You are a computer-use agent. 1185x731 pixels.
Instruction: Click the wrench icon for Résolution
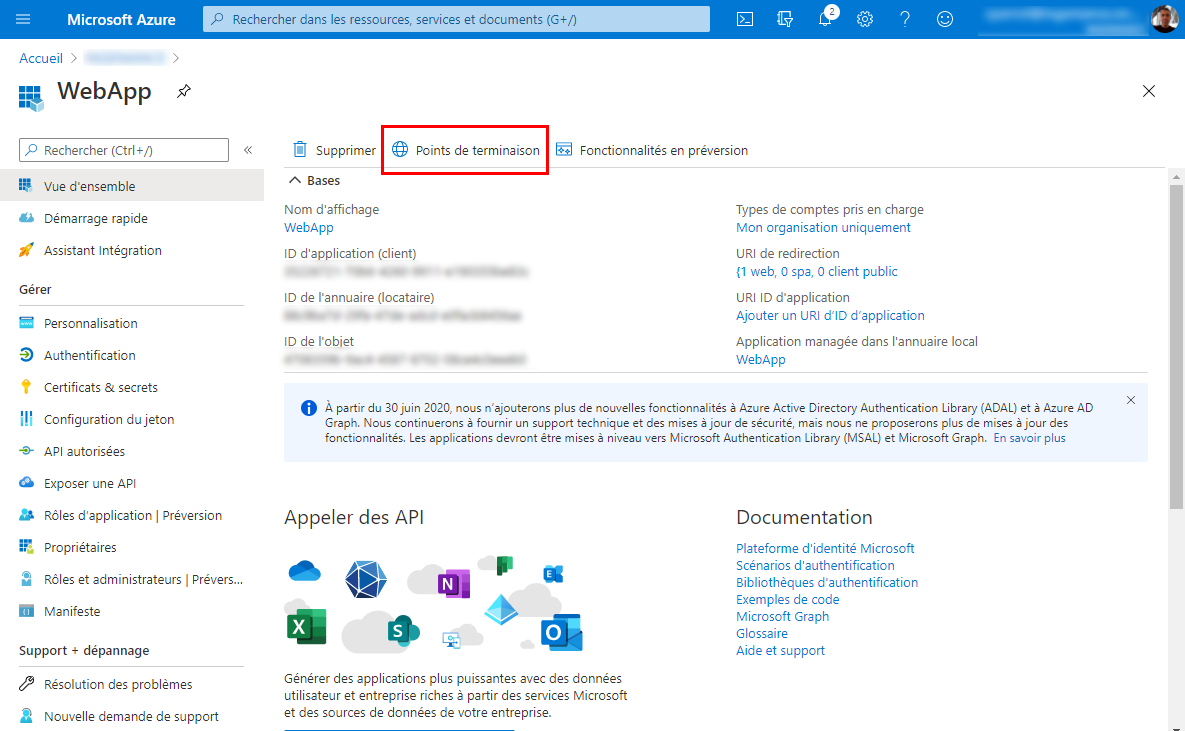pyautogui.click(x=26, y=683)
